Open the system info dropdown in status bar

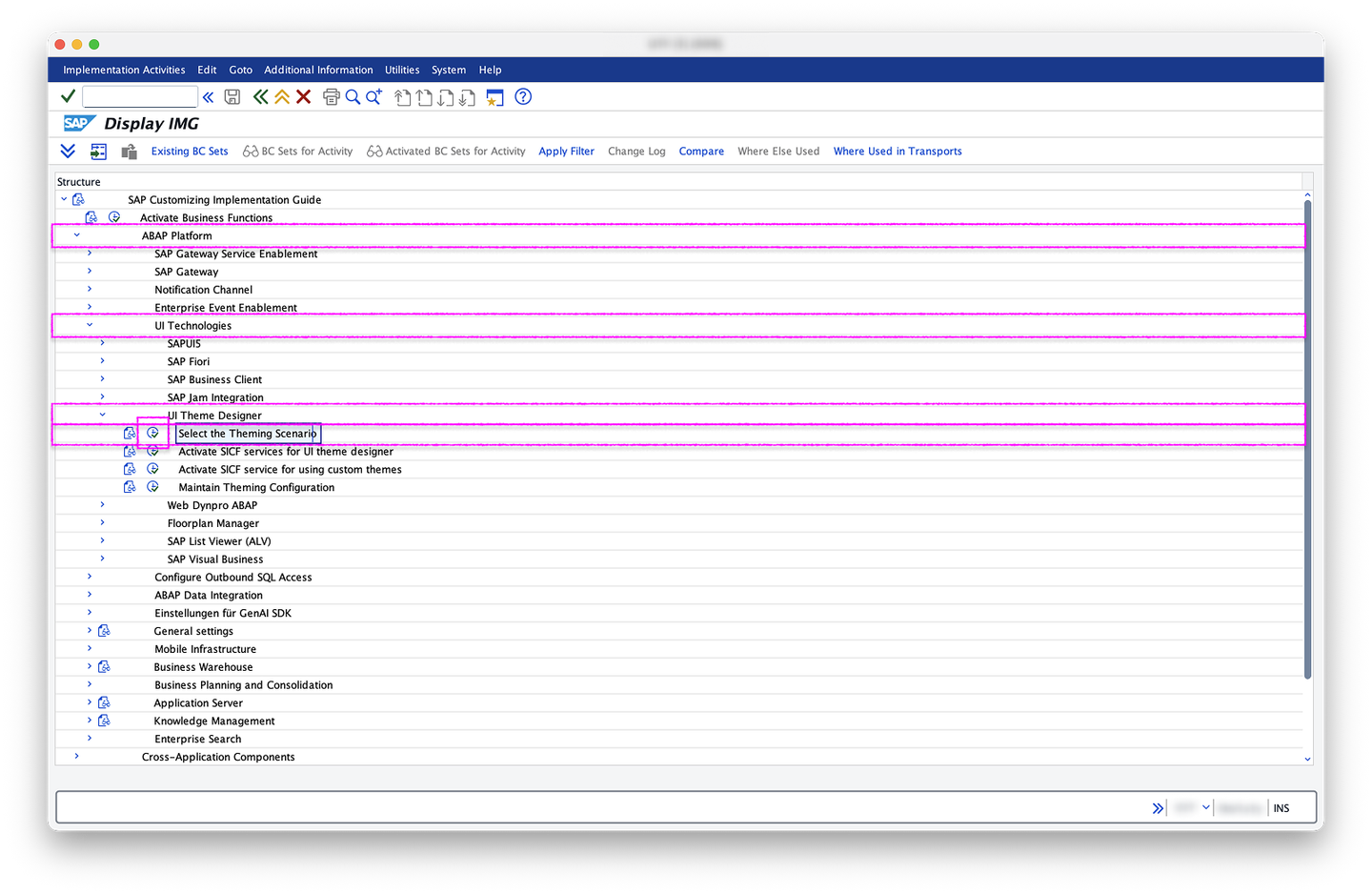click(x=1206, y=807)
